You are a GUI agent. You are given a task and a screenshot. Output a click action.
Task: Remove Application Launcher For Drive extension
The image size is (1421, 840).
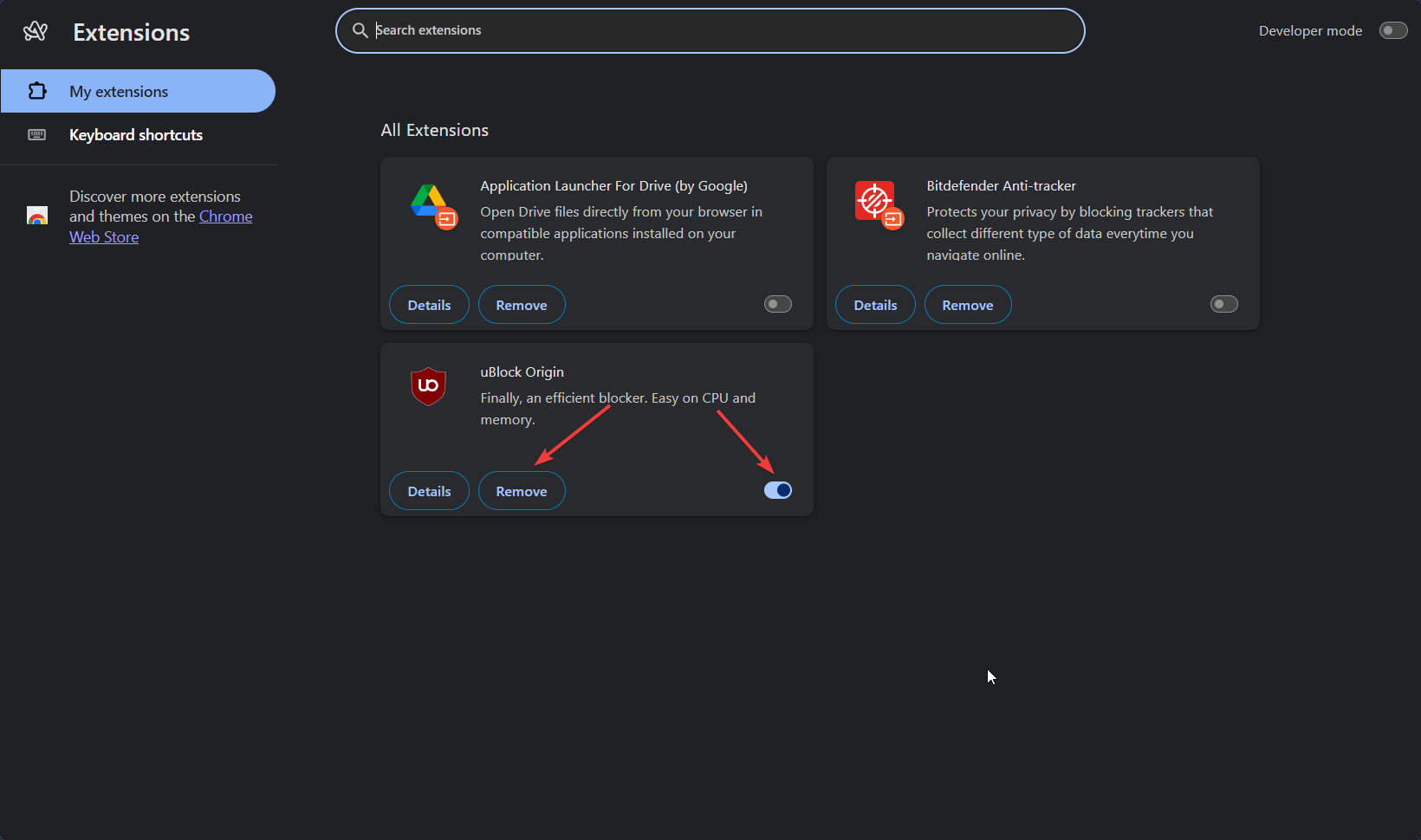[x=522, y=305]
